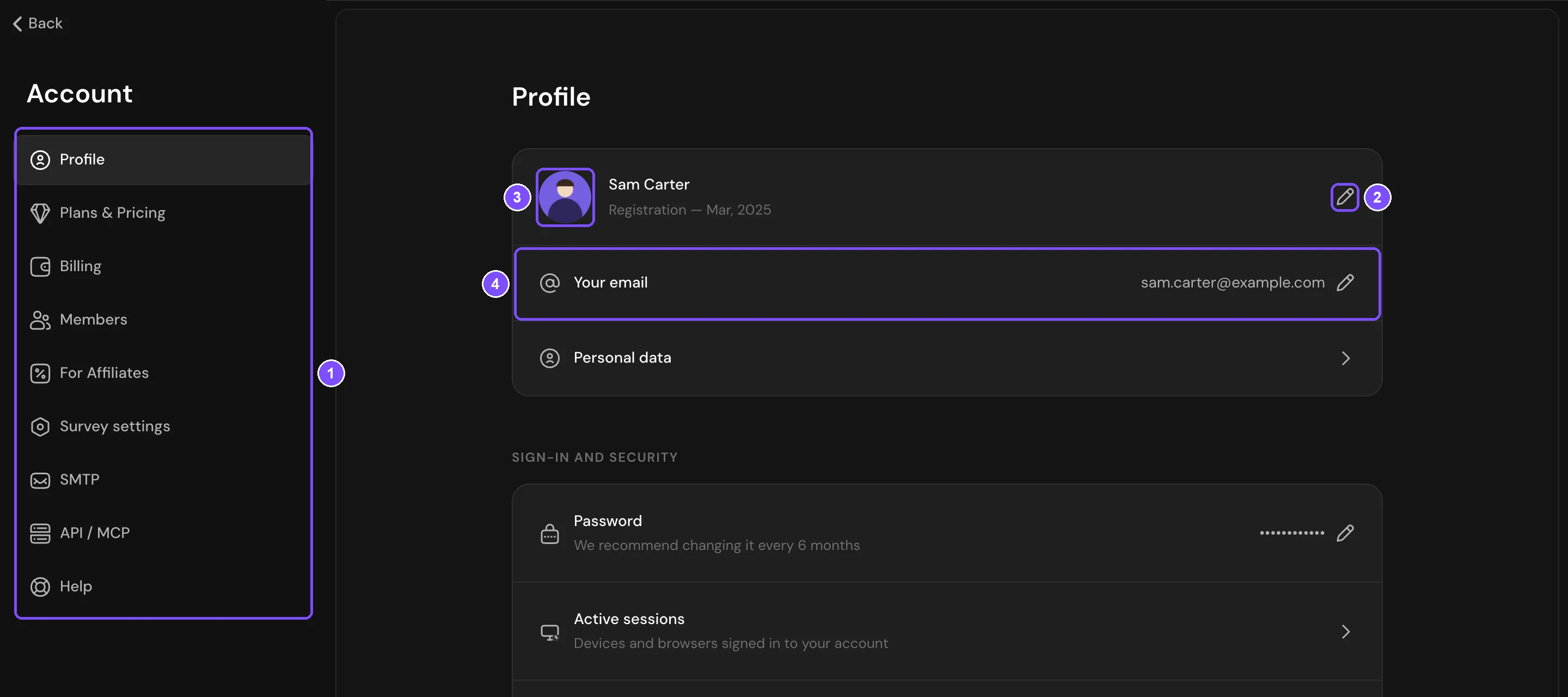Expand Personal data with chevron
Viewport: 1568px width, 697px height.
1346,358
